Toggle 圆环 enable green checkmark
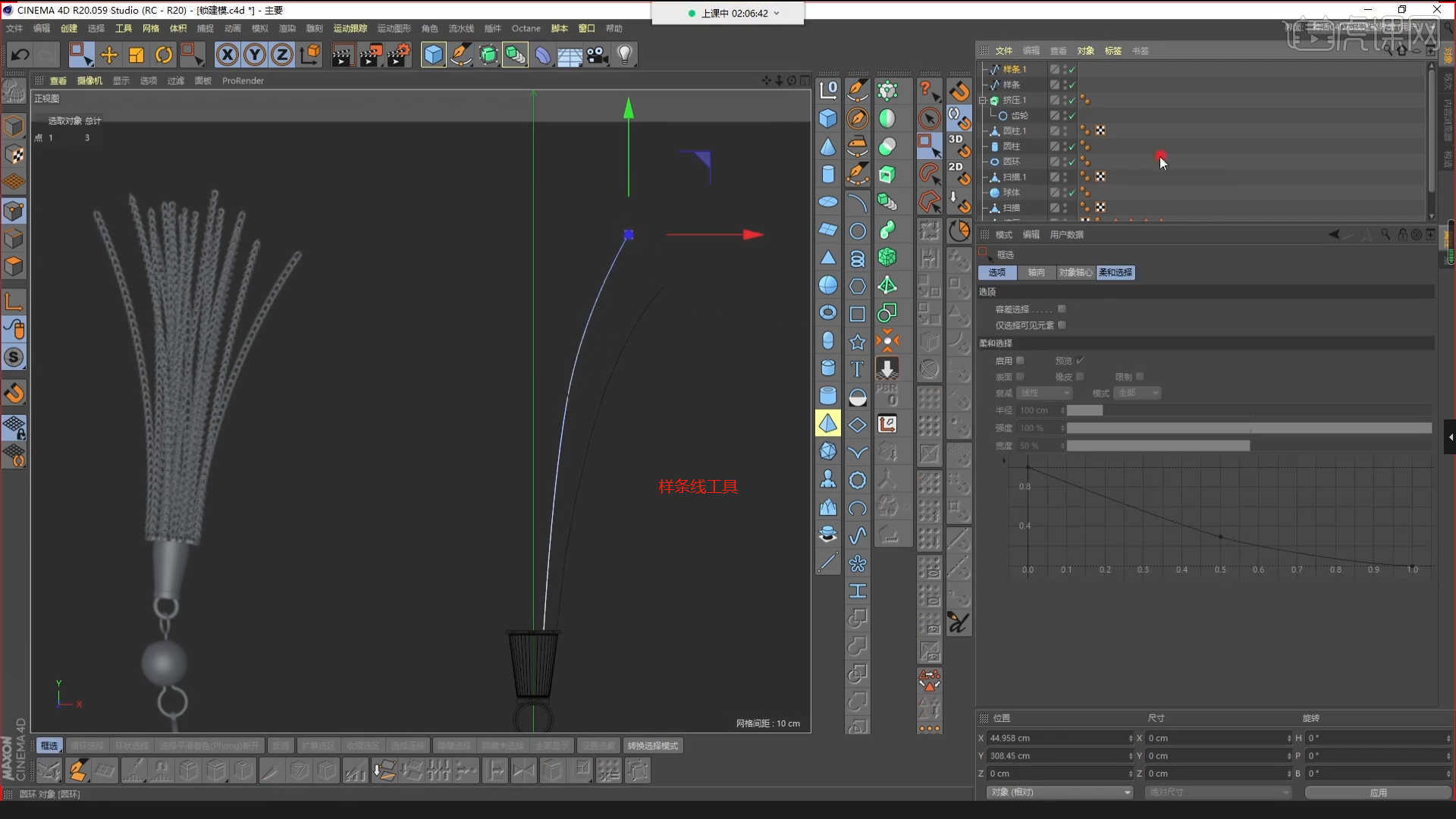This screenshot has height=819, width=1456. [x=1072, y=162]
